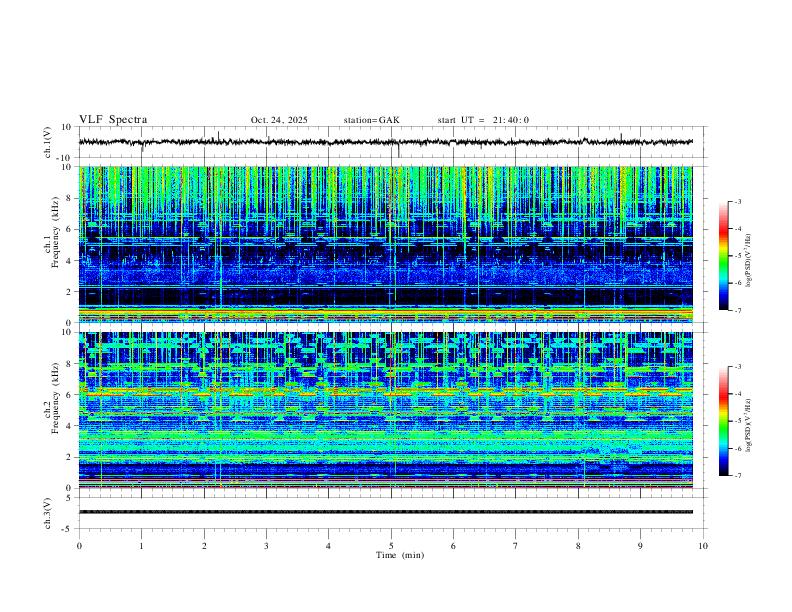Click the "ch.3(V)" axis label

48,514
